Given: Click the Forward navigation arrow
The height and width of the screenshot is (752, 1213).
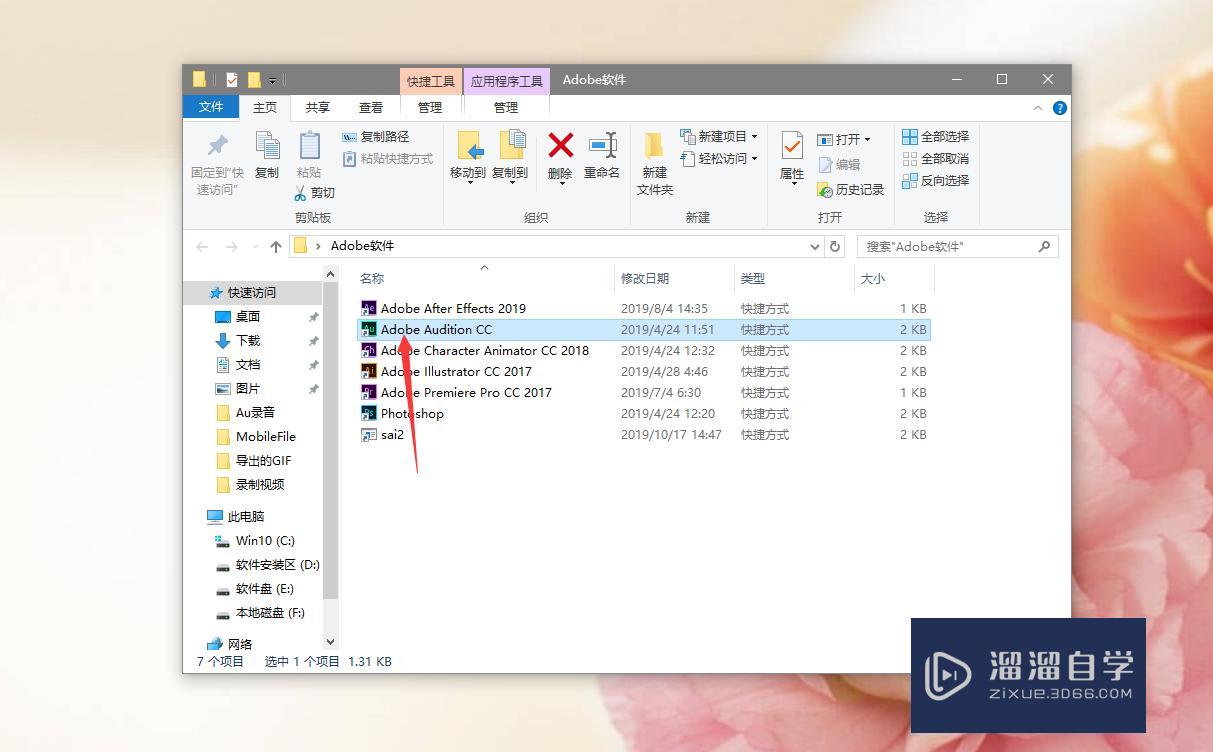Looking at the screenshot, I should 232,246.
